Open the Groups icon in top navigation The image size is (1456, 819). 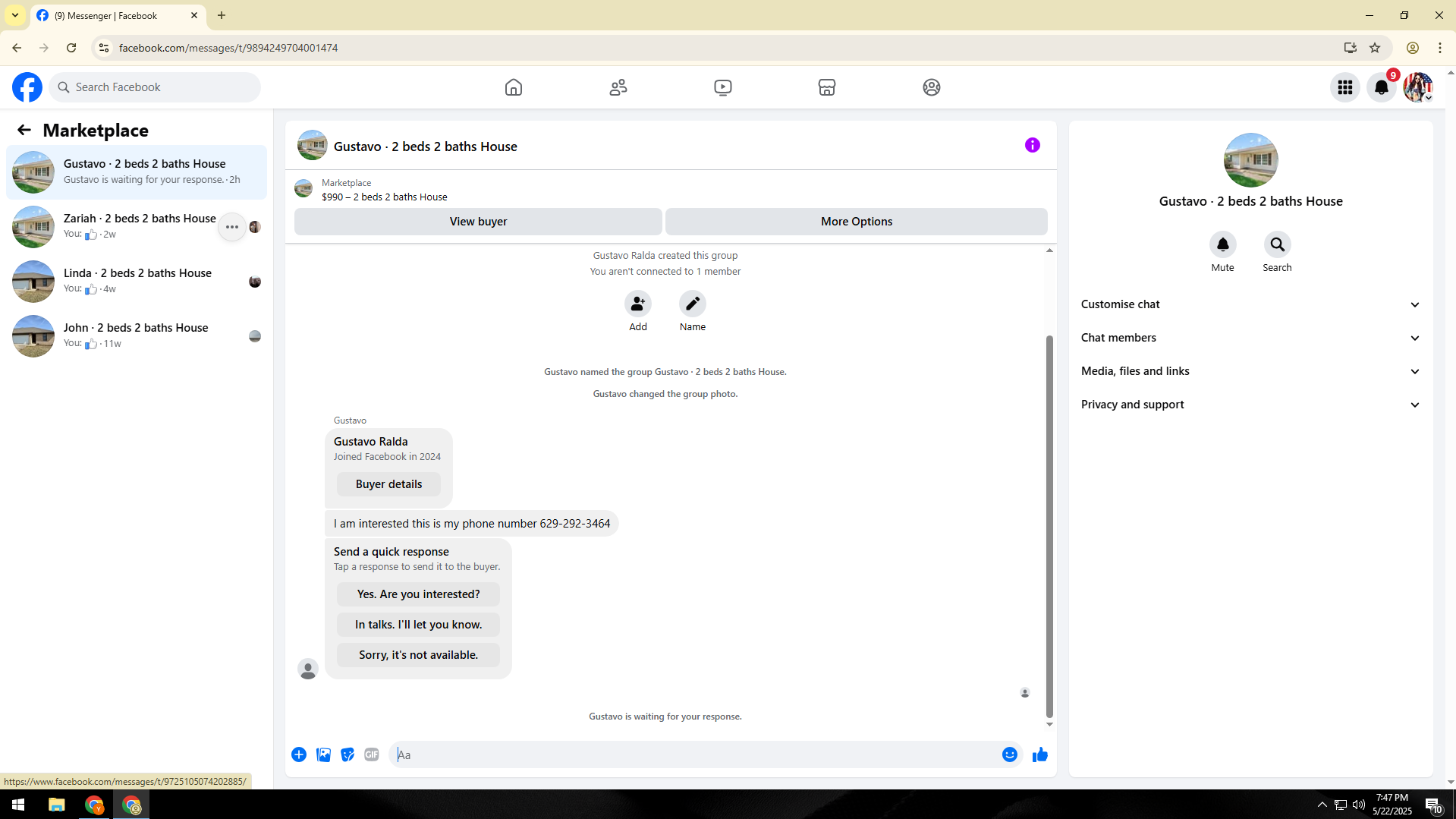[x=932, y=87]
